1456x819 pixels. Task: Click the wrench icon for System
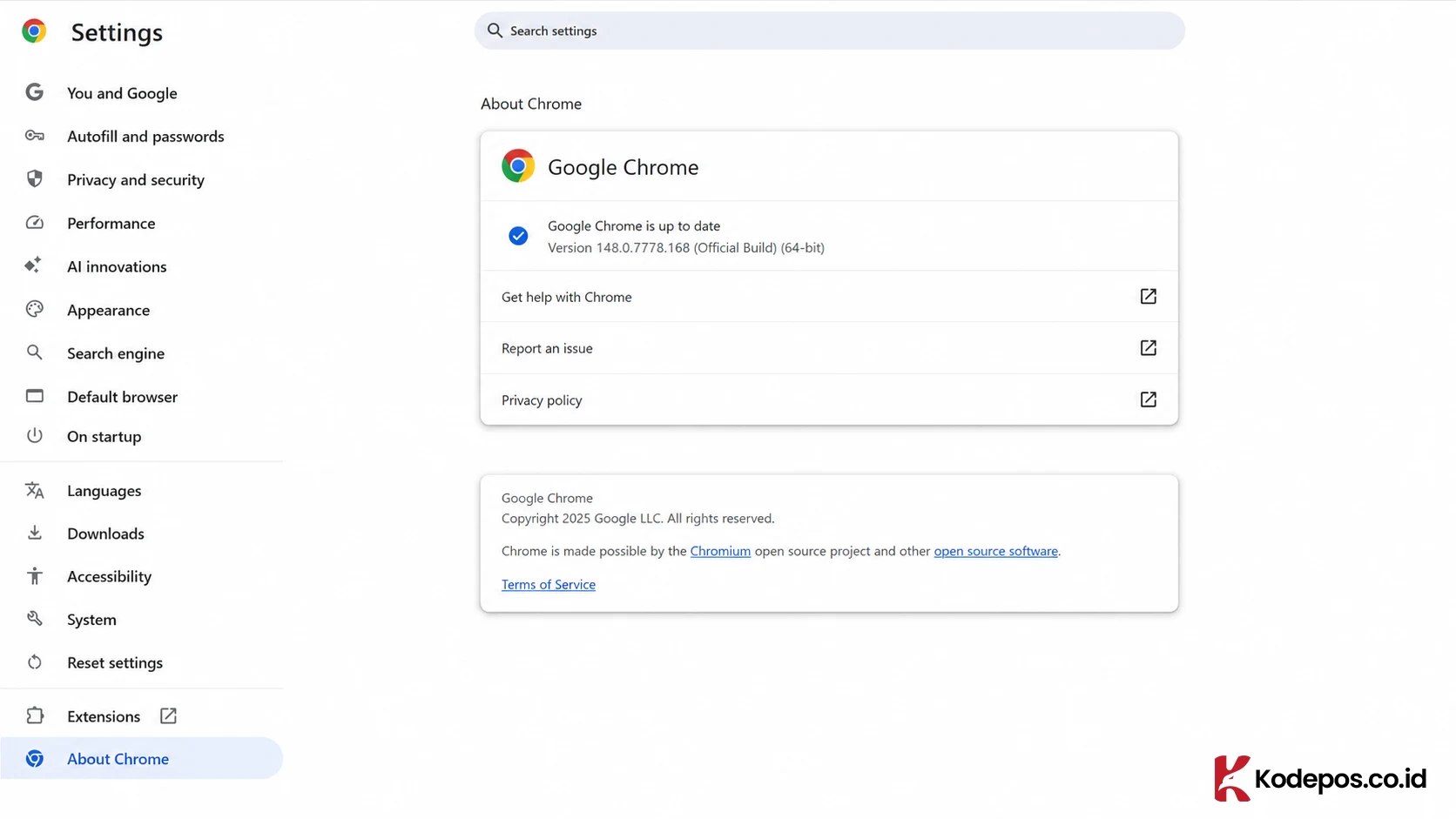click(x=35, y=619)
